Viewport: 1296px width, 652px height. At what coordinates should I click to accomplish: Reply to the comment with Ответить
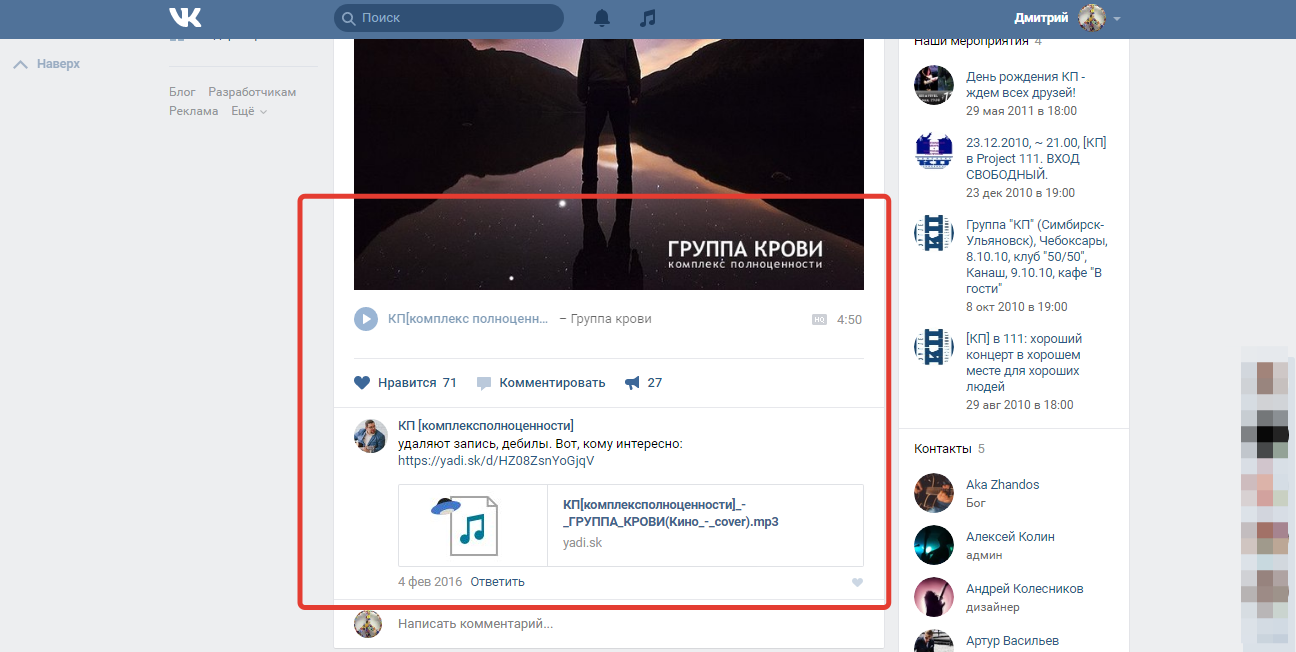point(497,581)
